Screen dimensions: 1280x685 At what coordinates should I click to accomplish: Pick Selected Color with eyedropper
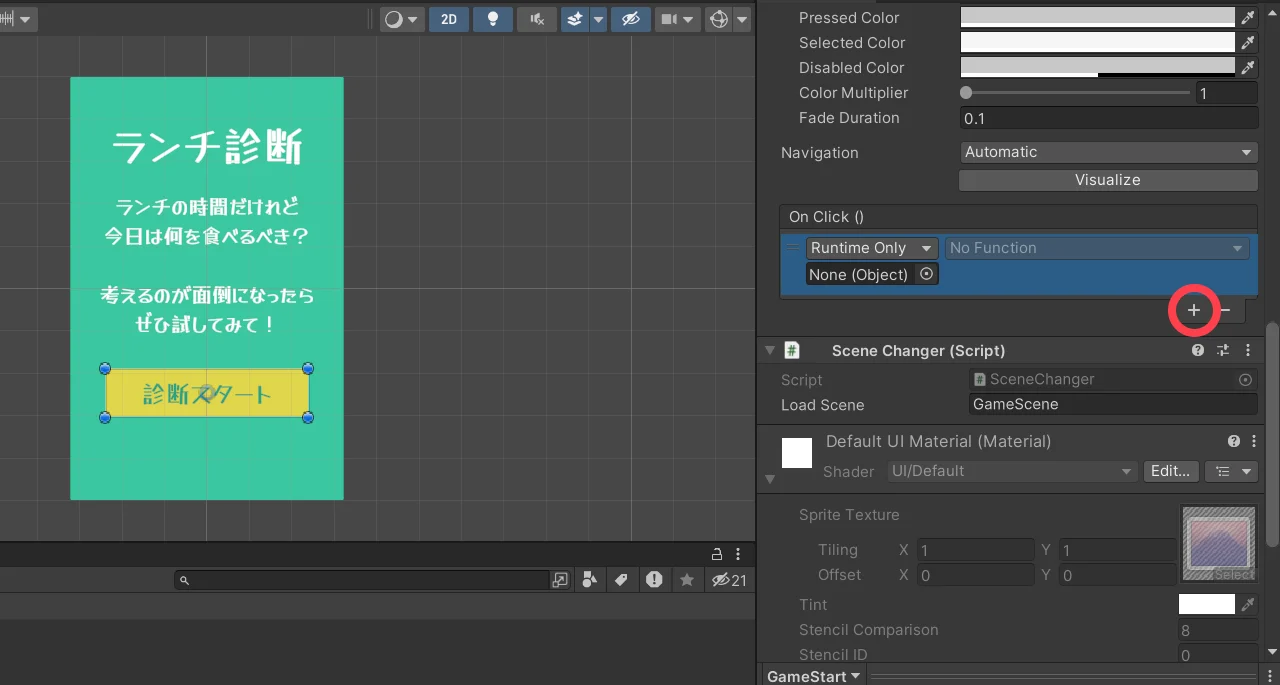pyautogui.click(x=1247, y=42)
